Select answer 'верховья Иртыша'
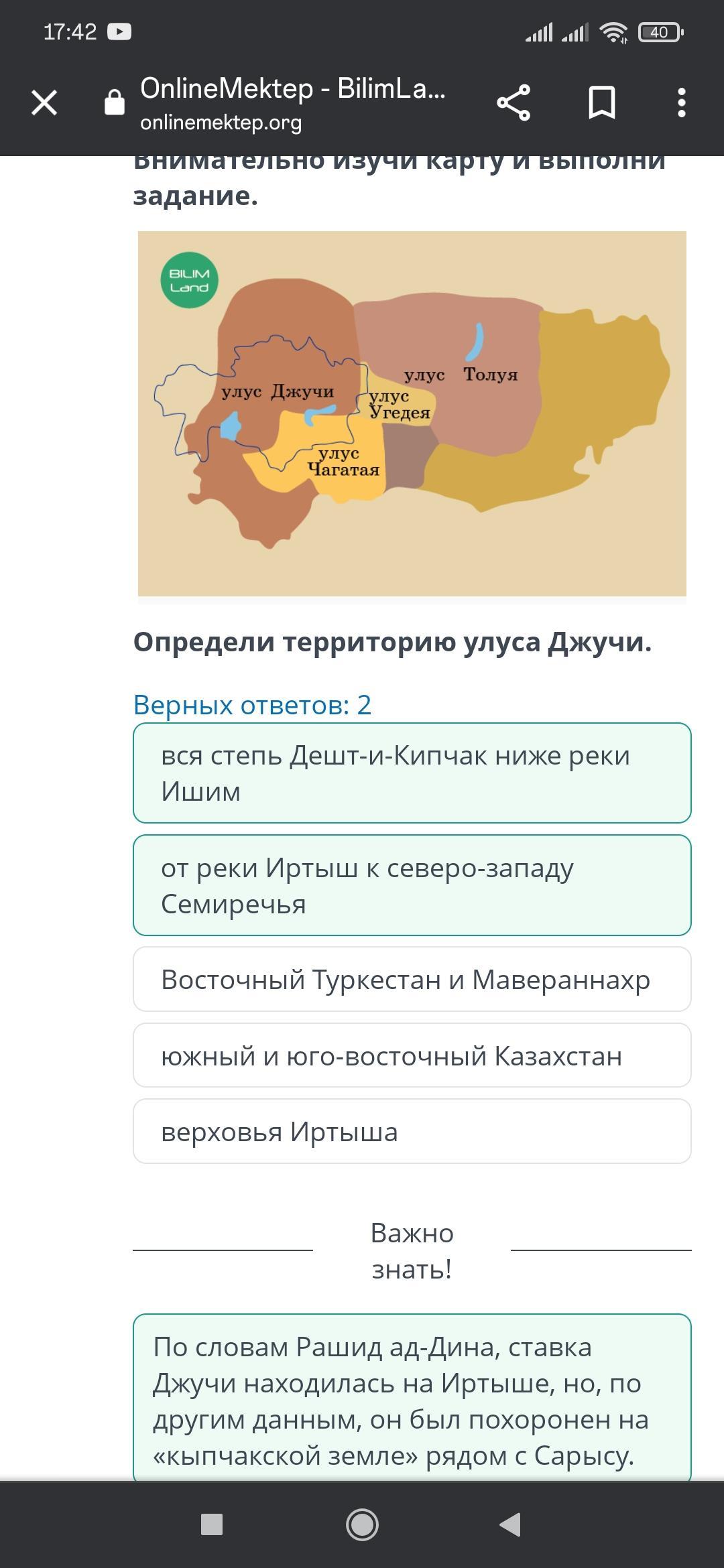The image size is (724, 1568). point(412,1131)
